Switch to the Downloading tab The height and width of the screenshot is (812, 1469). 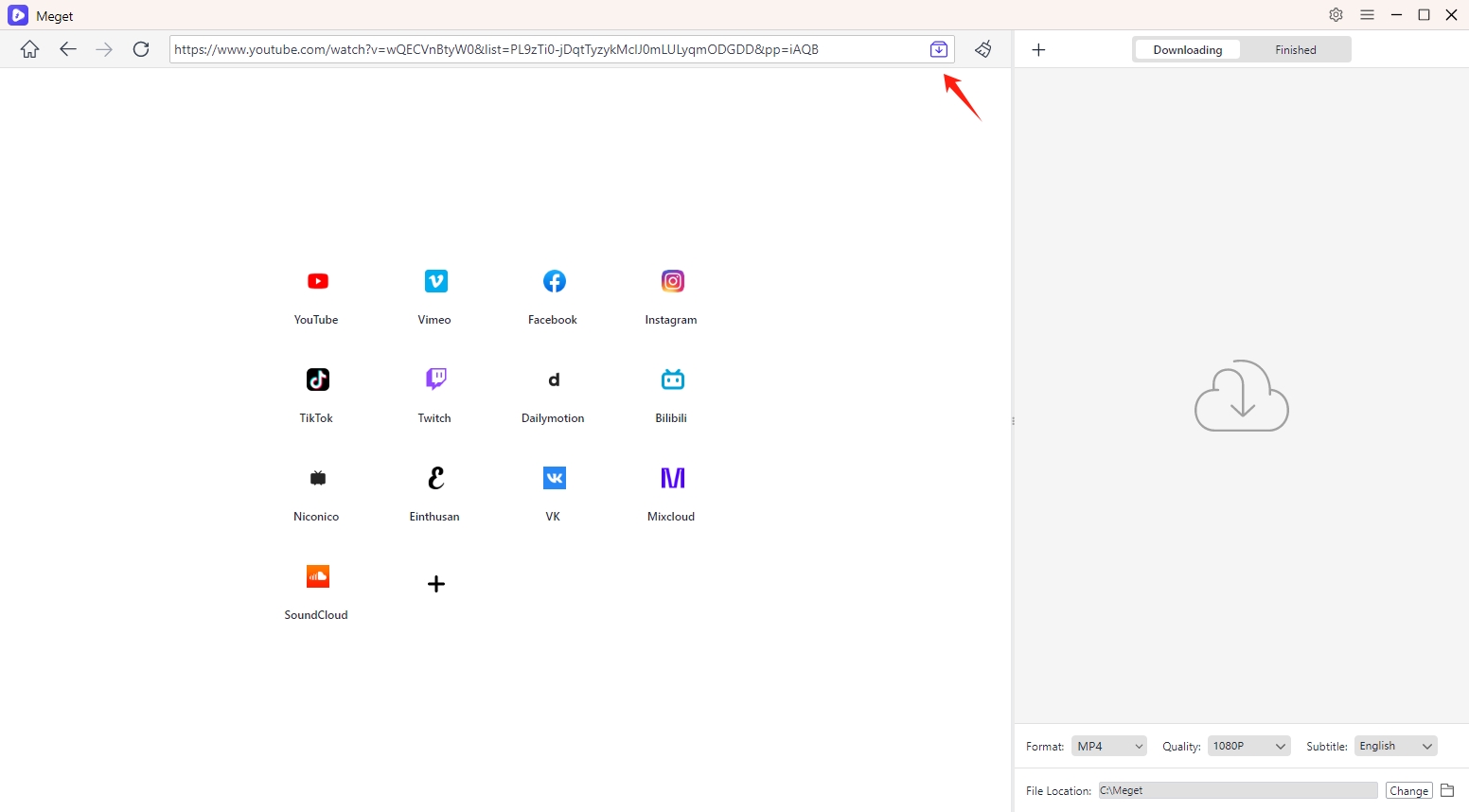(1187, 50)
